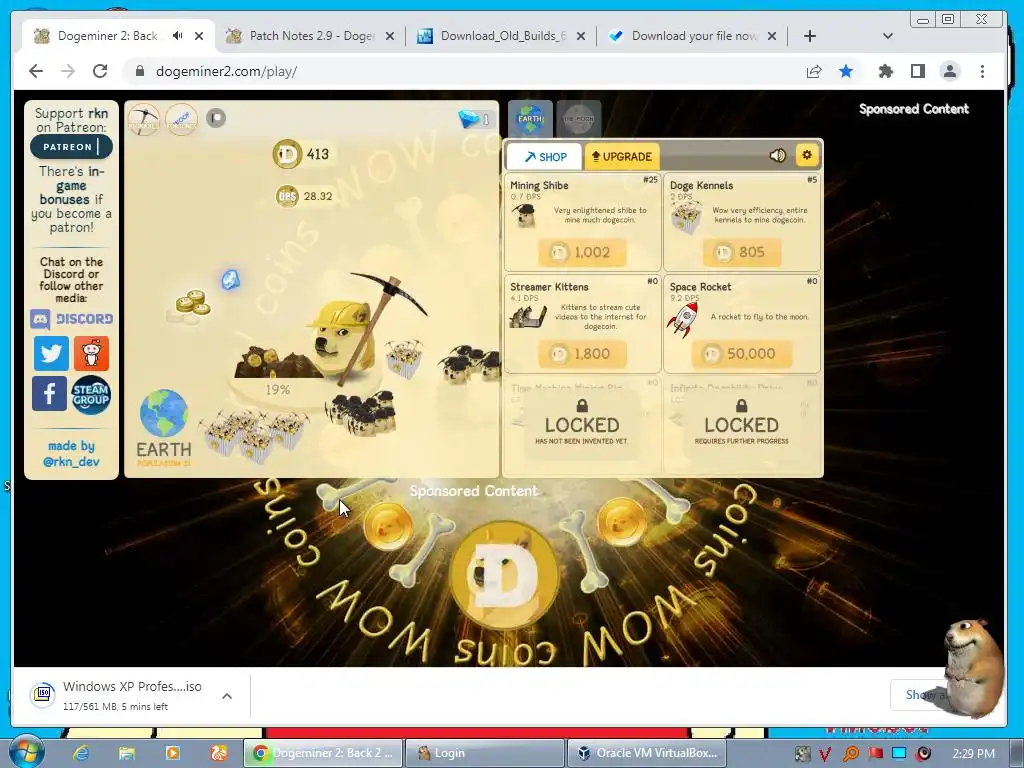Open Windows Explorer from taskbar

point(126,753)
